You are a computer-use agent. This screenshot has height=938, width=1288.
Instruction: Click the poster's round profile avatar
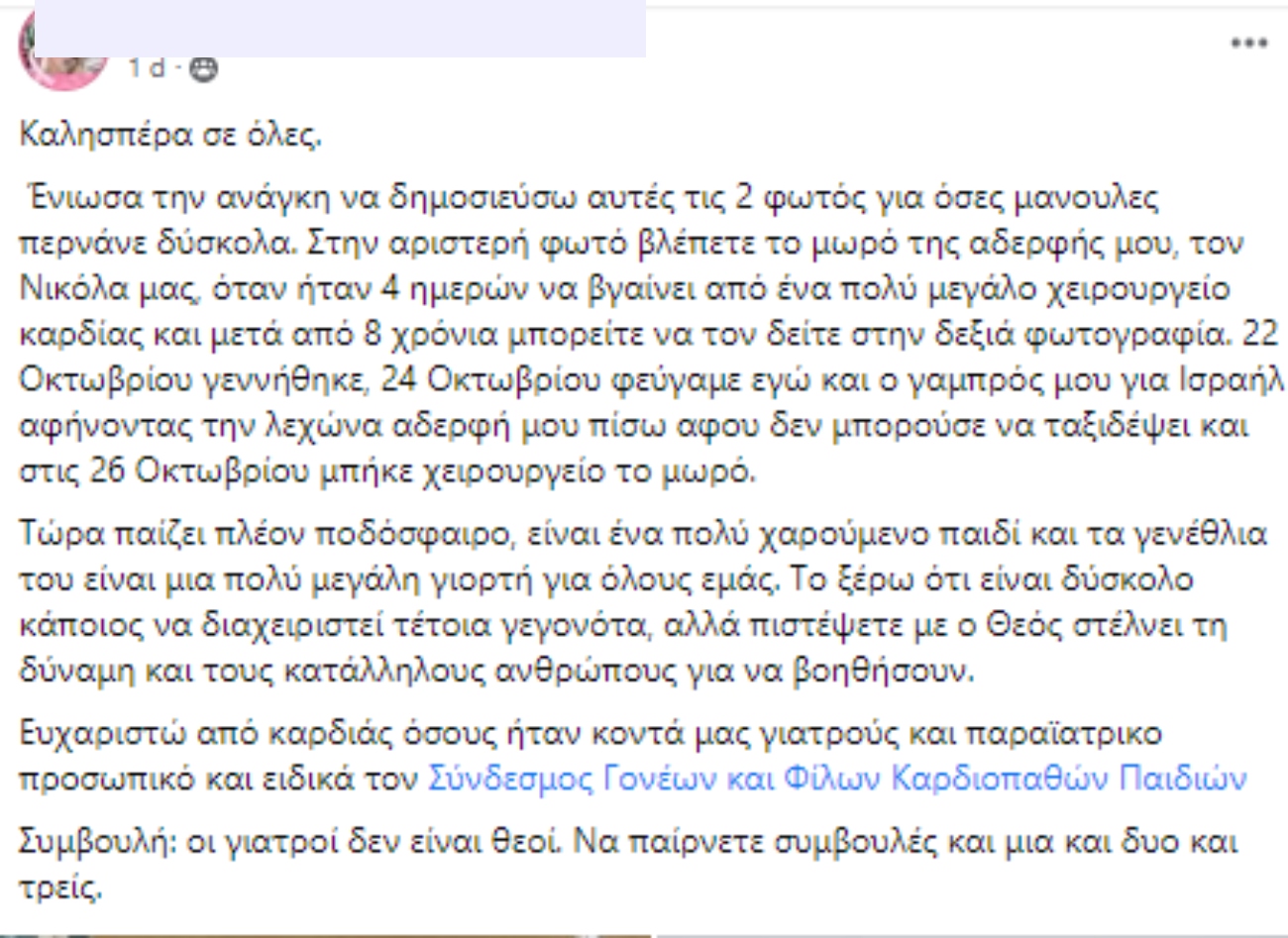(x=62, y=48)
